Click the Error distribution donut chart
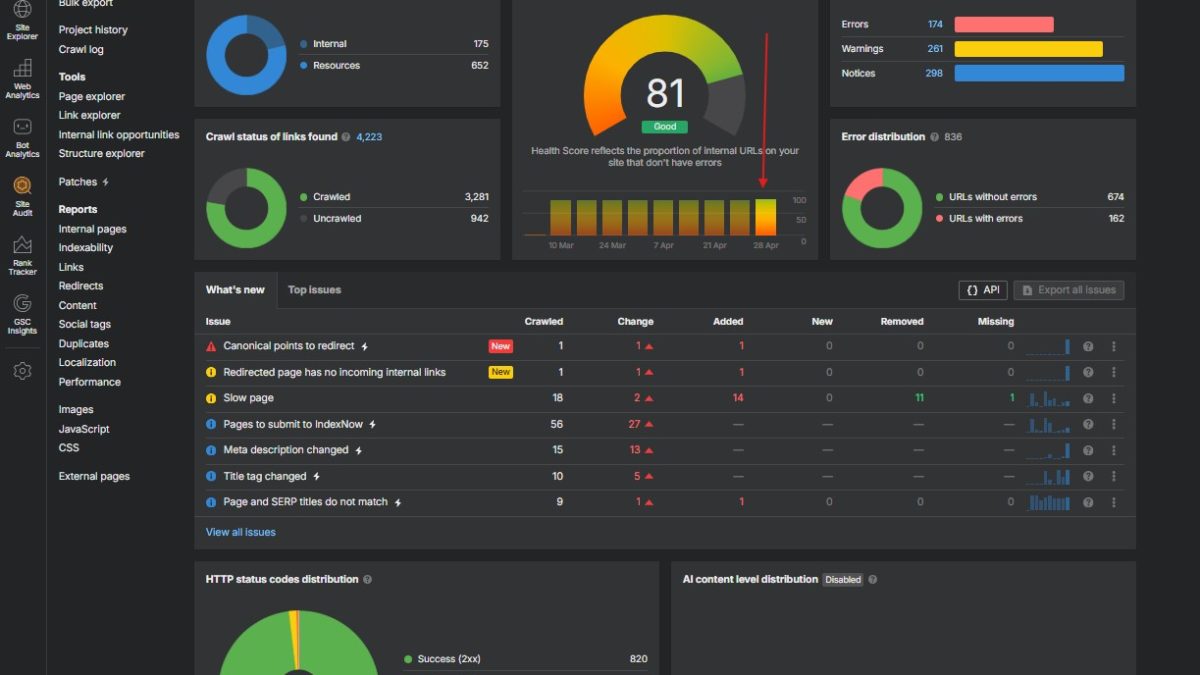 (882, 208)
